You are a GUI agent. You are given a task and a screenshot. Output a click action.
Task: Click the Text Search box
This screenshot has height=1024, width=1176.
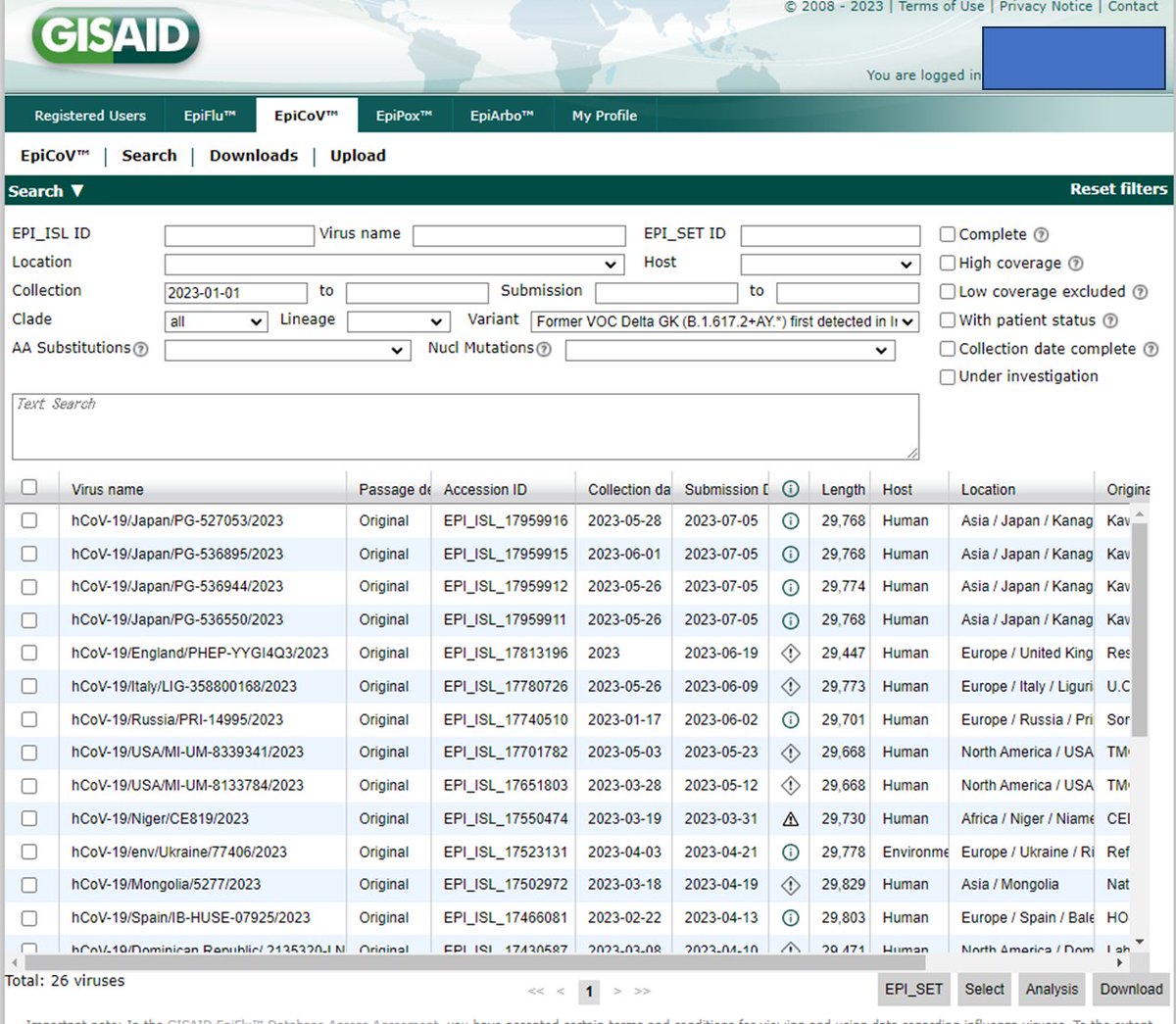click(x=465, y=426)
